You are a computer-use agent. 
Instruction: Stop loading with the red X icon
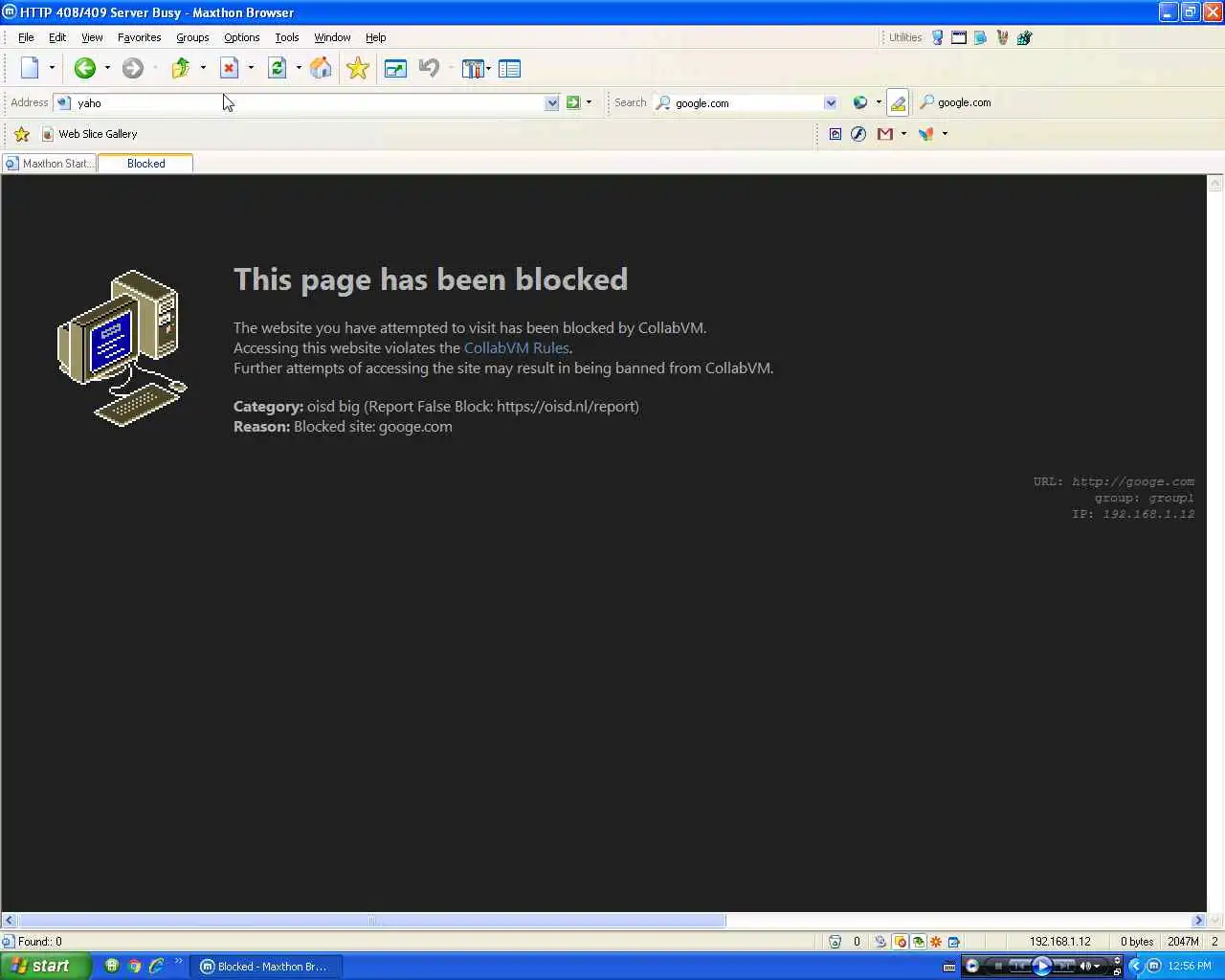point(229,68)
